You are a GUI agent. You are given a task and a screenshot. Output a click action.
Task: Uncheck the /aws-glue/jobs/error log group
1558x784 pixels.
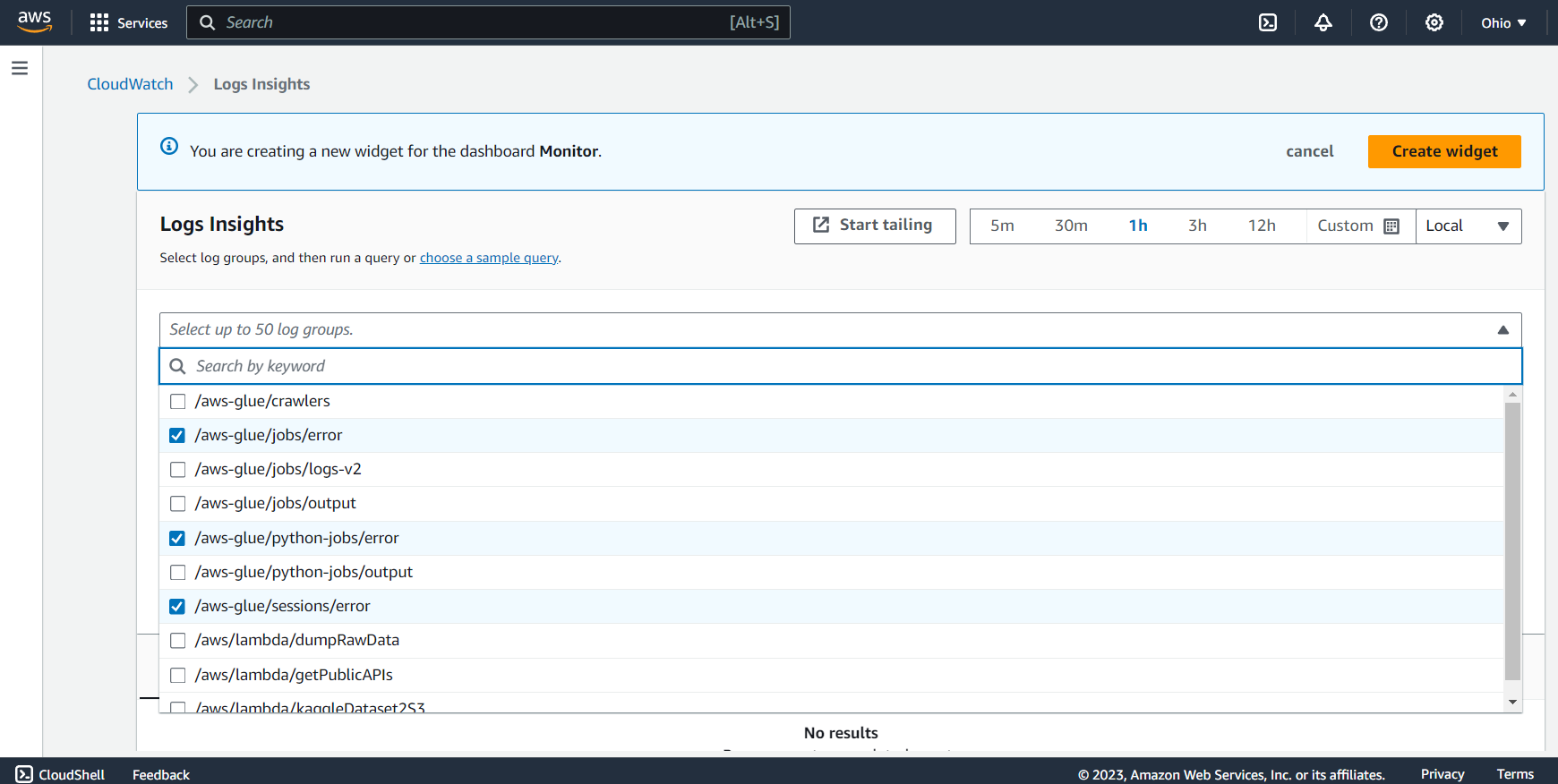tap(178, 436)
